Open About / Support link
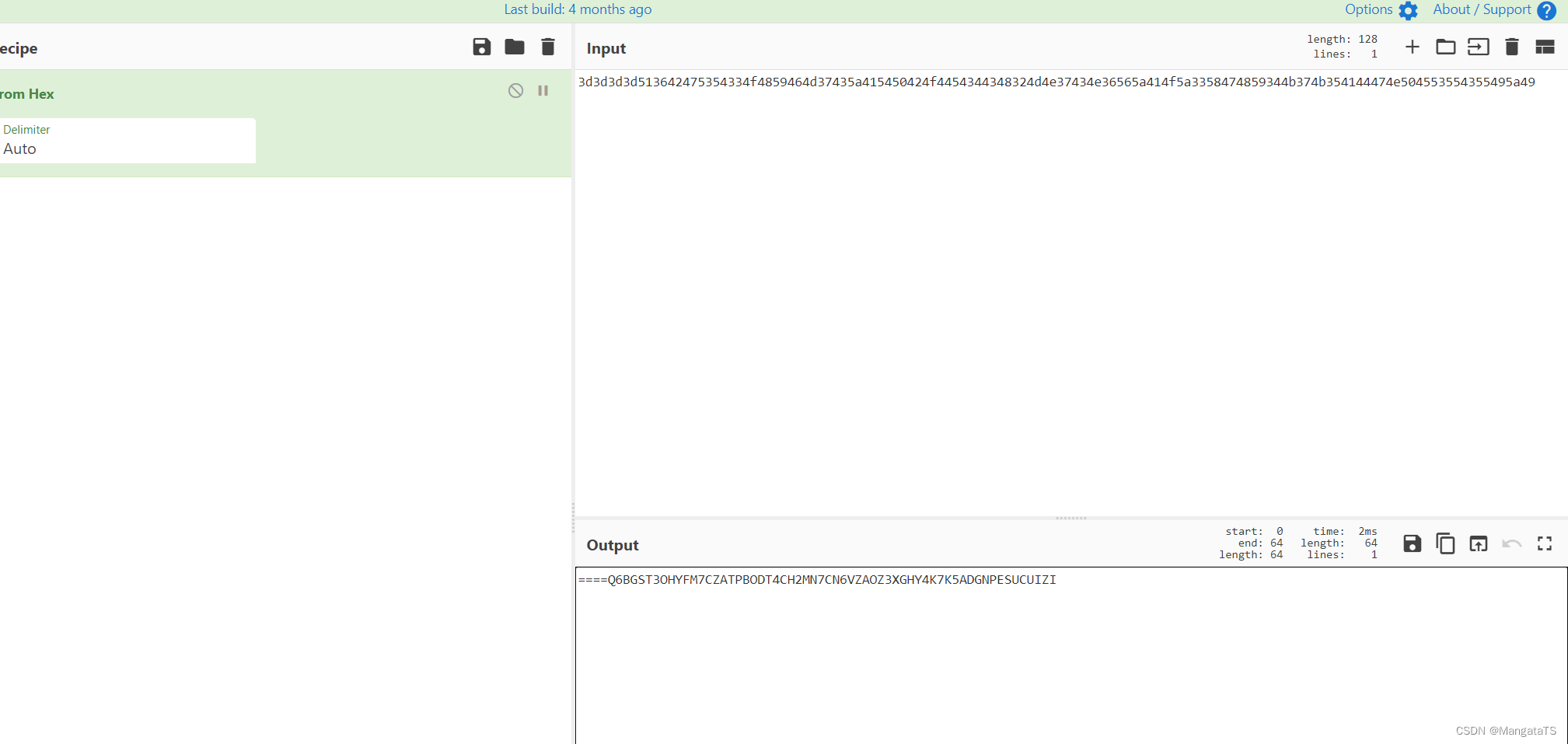The width and height of the screenshot is (1568, 744). (x=1482, y=9)
